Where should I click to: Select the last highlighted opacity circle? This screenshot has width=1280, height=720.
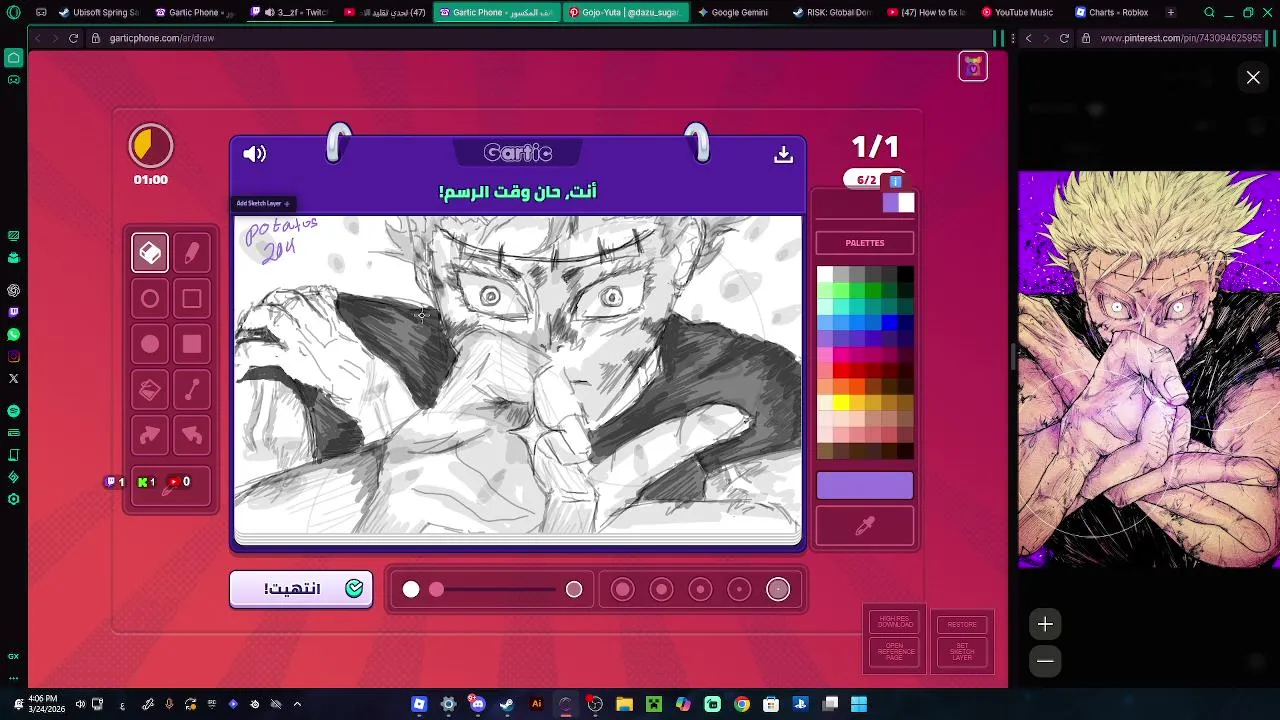(x=778, y=589)
